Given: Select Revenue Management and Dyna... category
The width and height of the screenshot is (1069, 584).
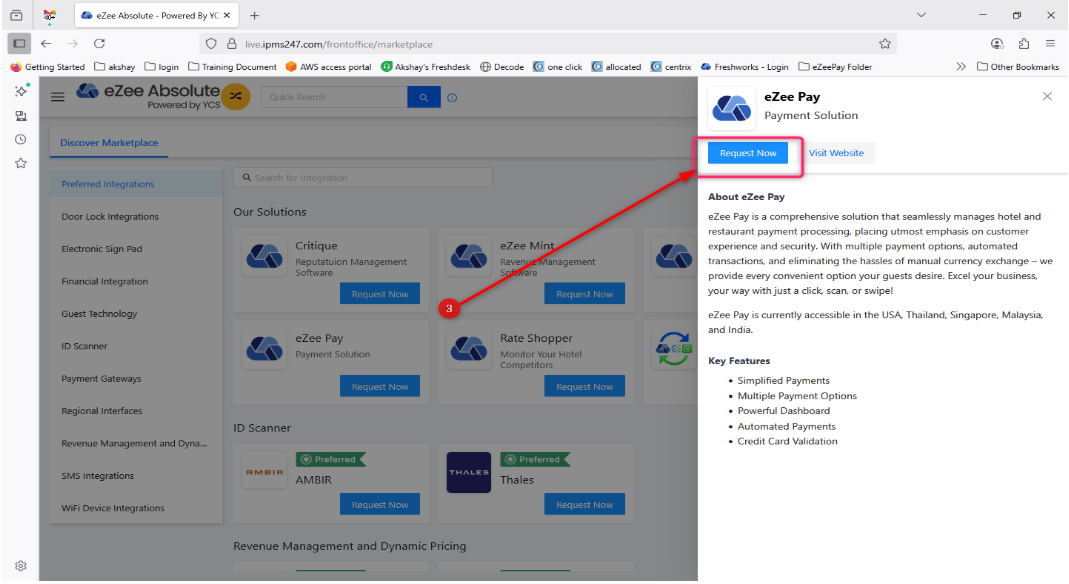Looking at the screenshot, I should click(x=136, y=444).
